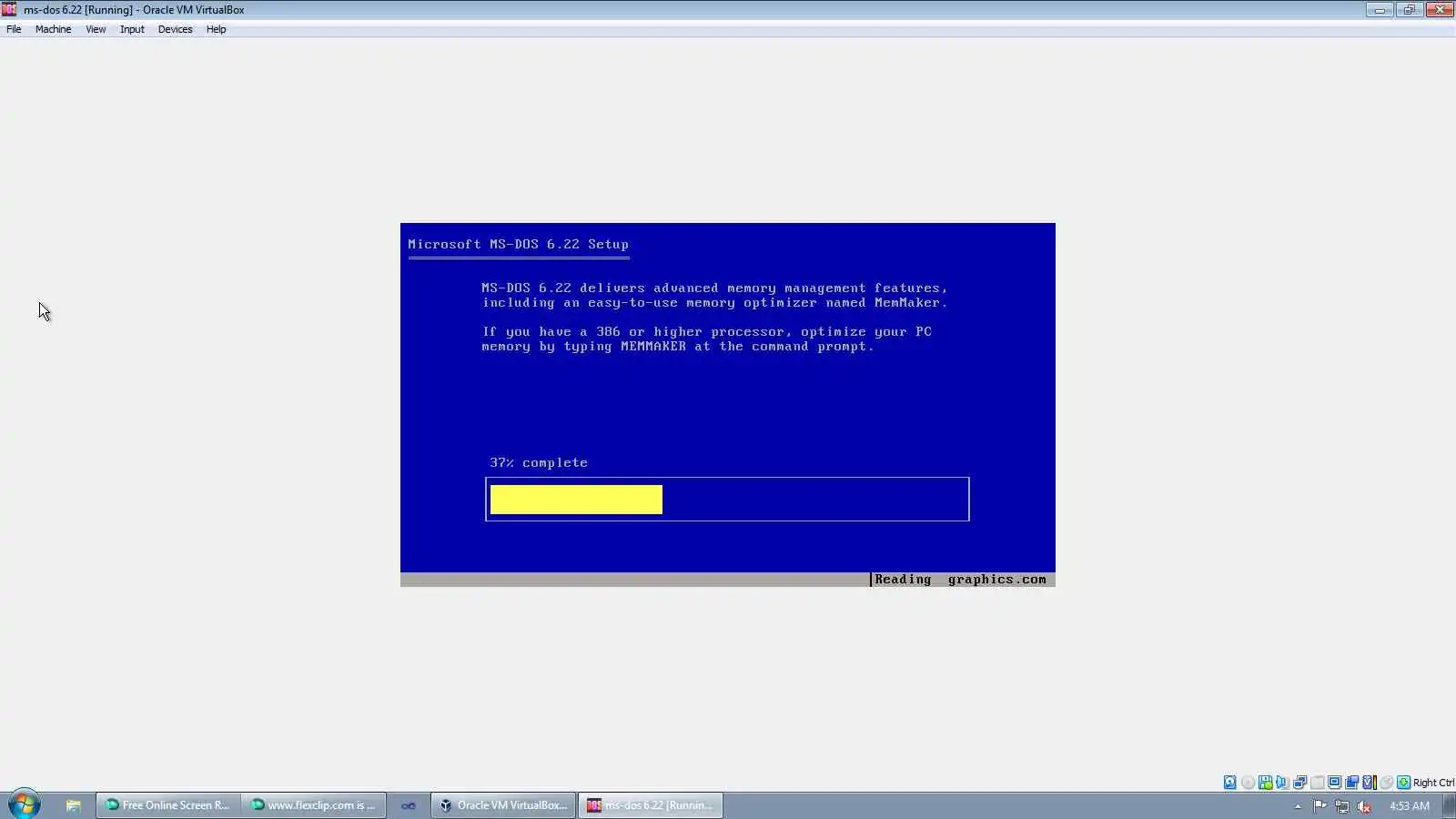Click the optical drive indicator icon
Viewport: 1456px width, 819px height.
click(x=1248, y=783)
